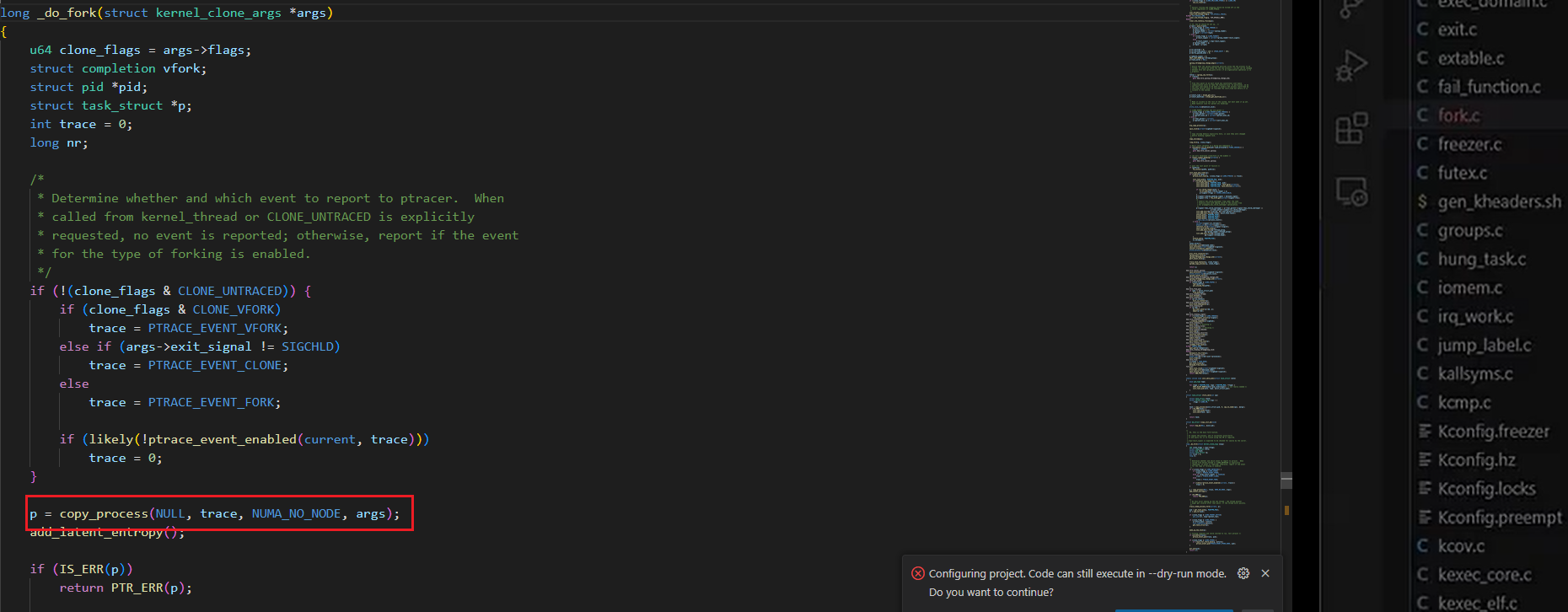Click PTRACE_EVENT_FORK in the code
Screen dimensions: 1568x612
211,402
